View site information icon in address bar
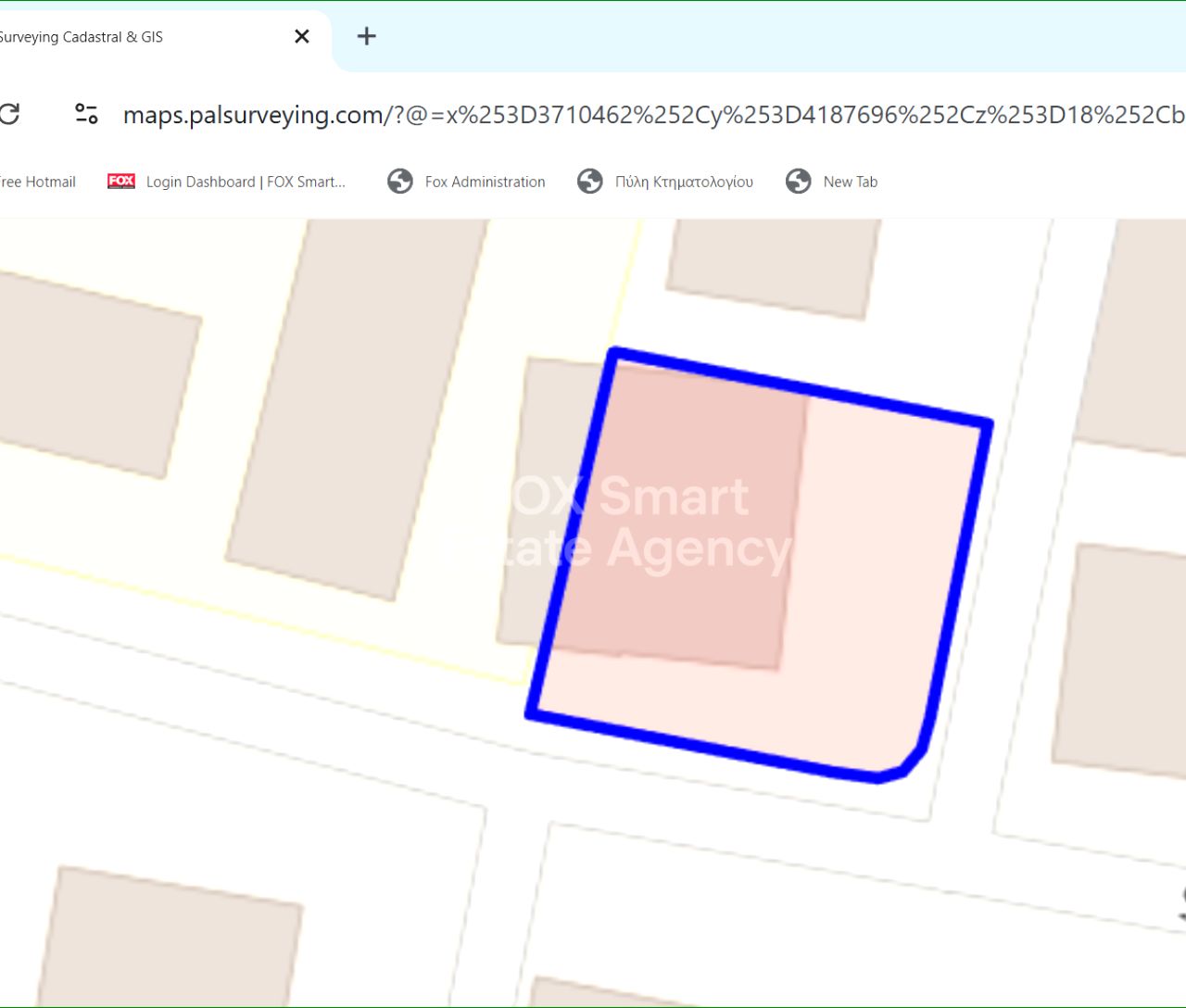Viewport: 1186px width, 1008px height. (86, 114)
